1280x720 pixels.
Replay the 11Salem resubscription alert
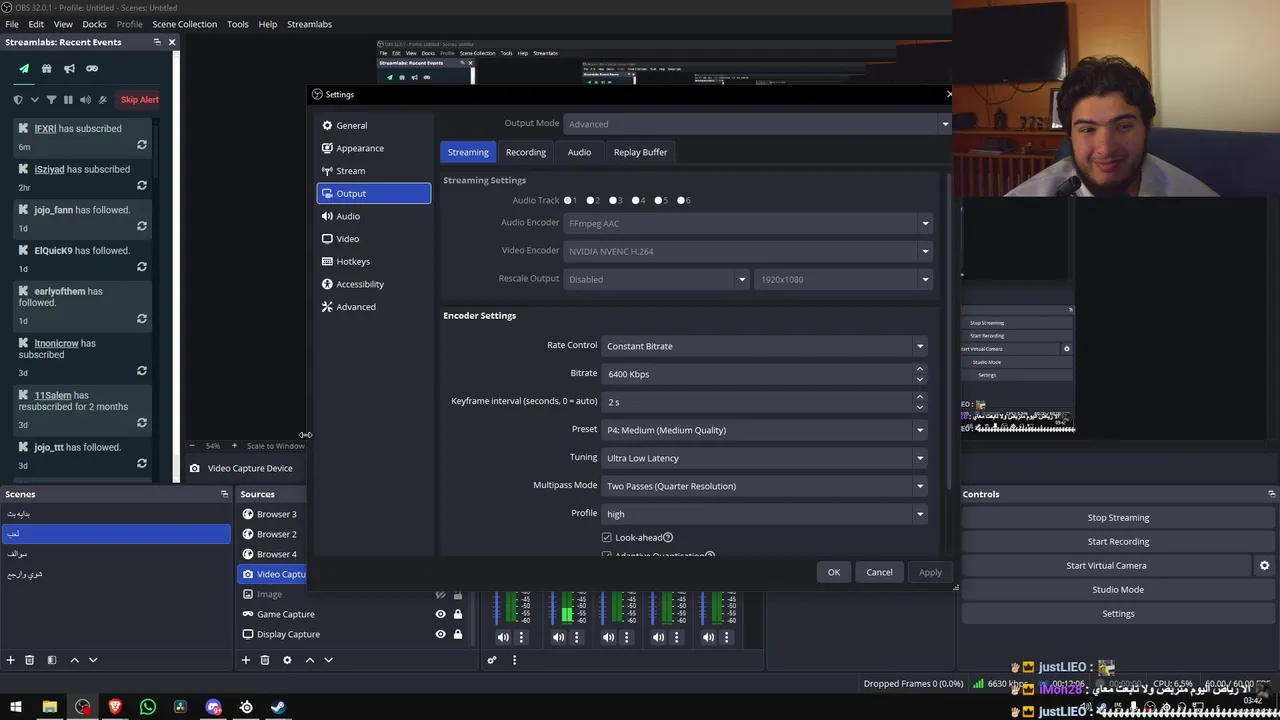pyautogui.click(x=142, y=423)
